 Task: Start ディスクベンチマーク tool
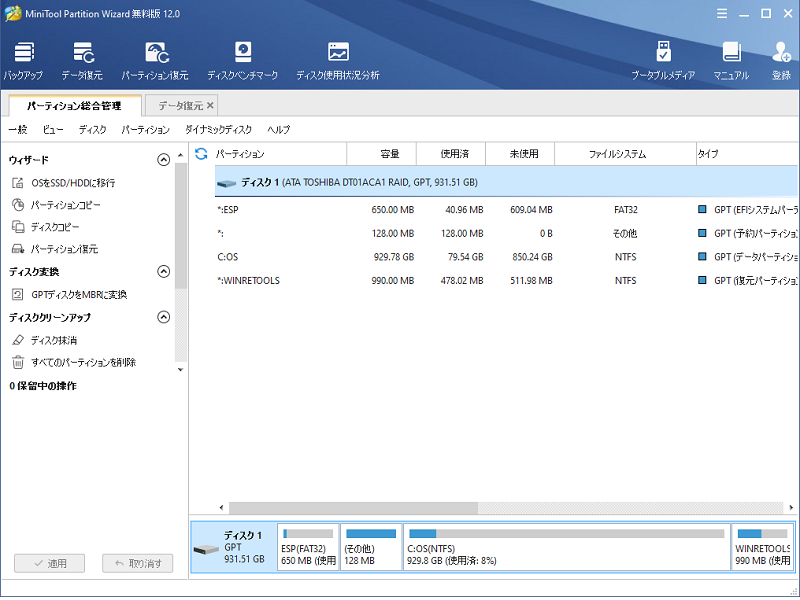coord(243,61)
